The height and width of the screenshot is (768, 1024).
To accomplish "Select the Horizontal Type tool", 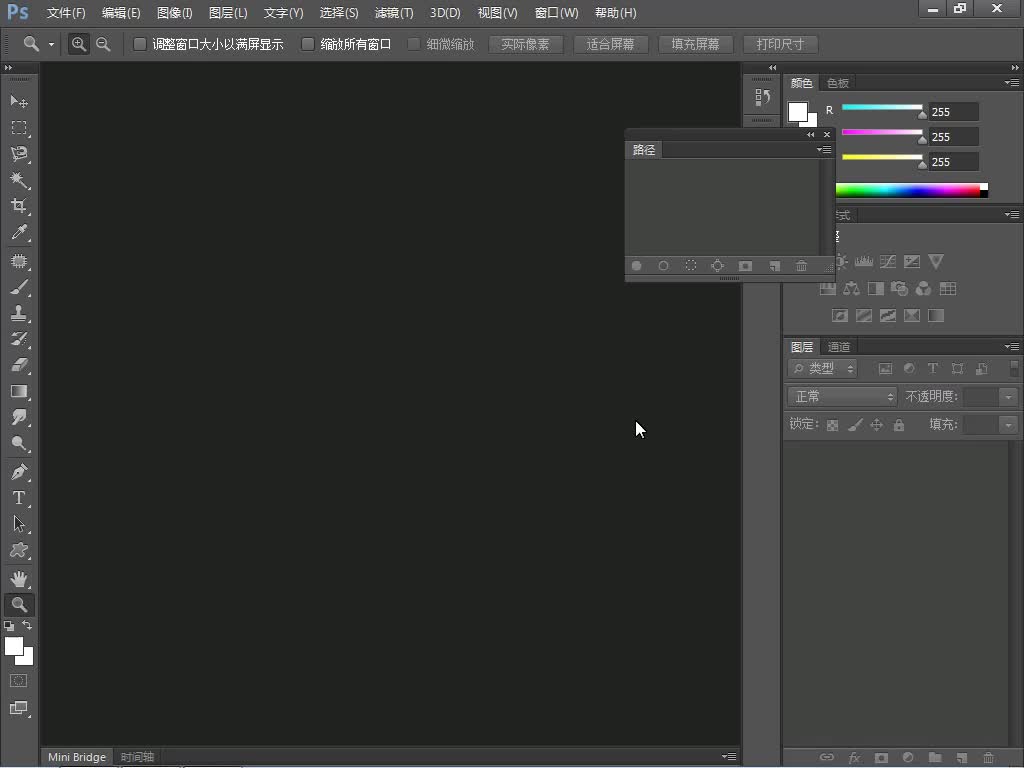I will tap(19, 498).
